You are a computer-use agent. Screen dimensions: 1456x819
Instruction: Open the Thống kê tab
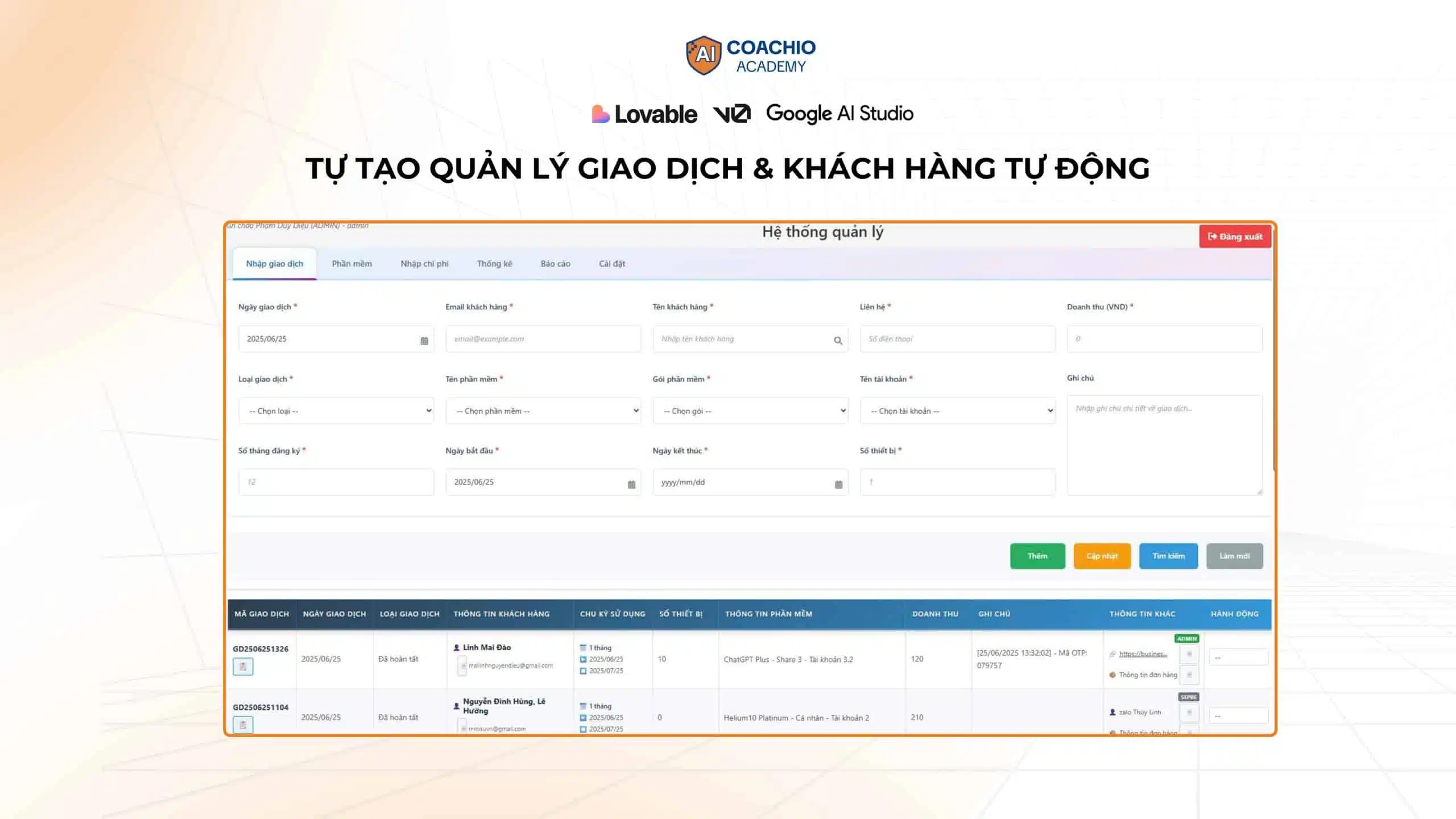(494, 264)
